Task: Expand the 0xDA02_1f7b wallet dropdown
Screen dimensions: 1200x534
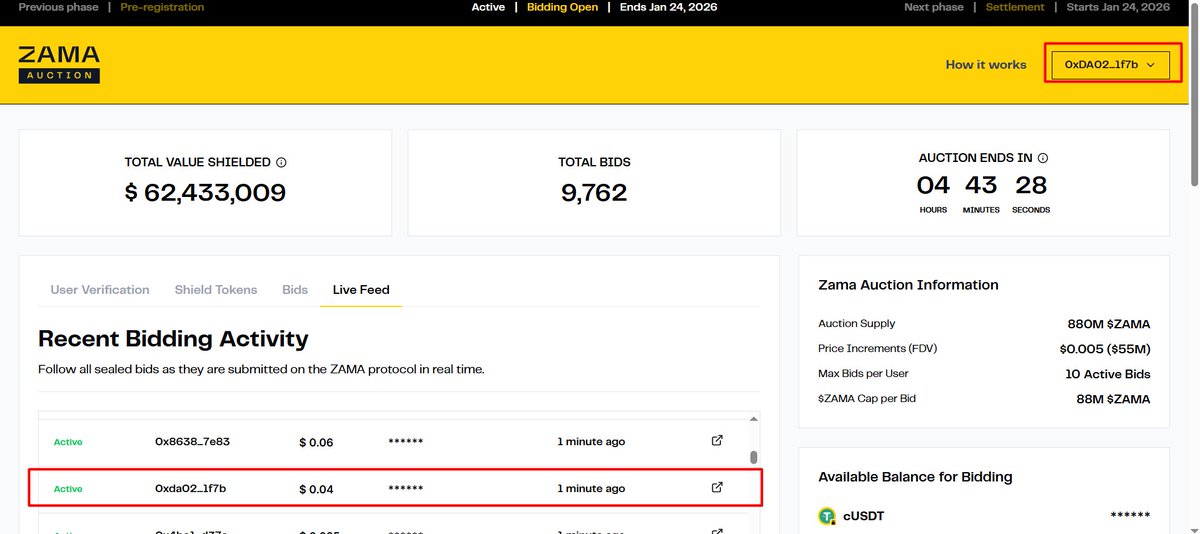Action: 1110,64
